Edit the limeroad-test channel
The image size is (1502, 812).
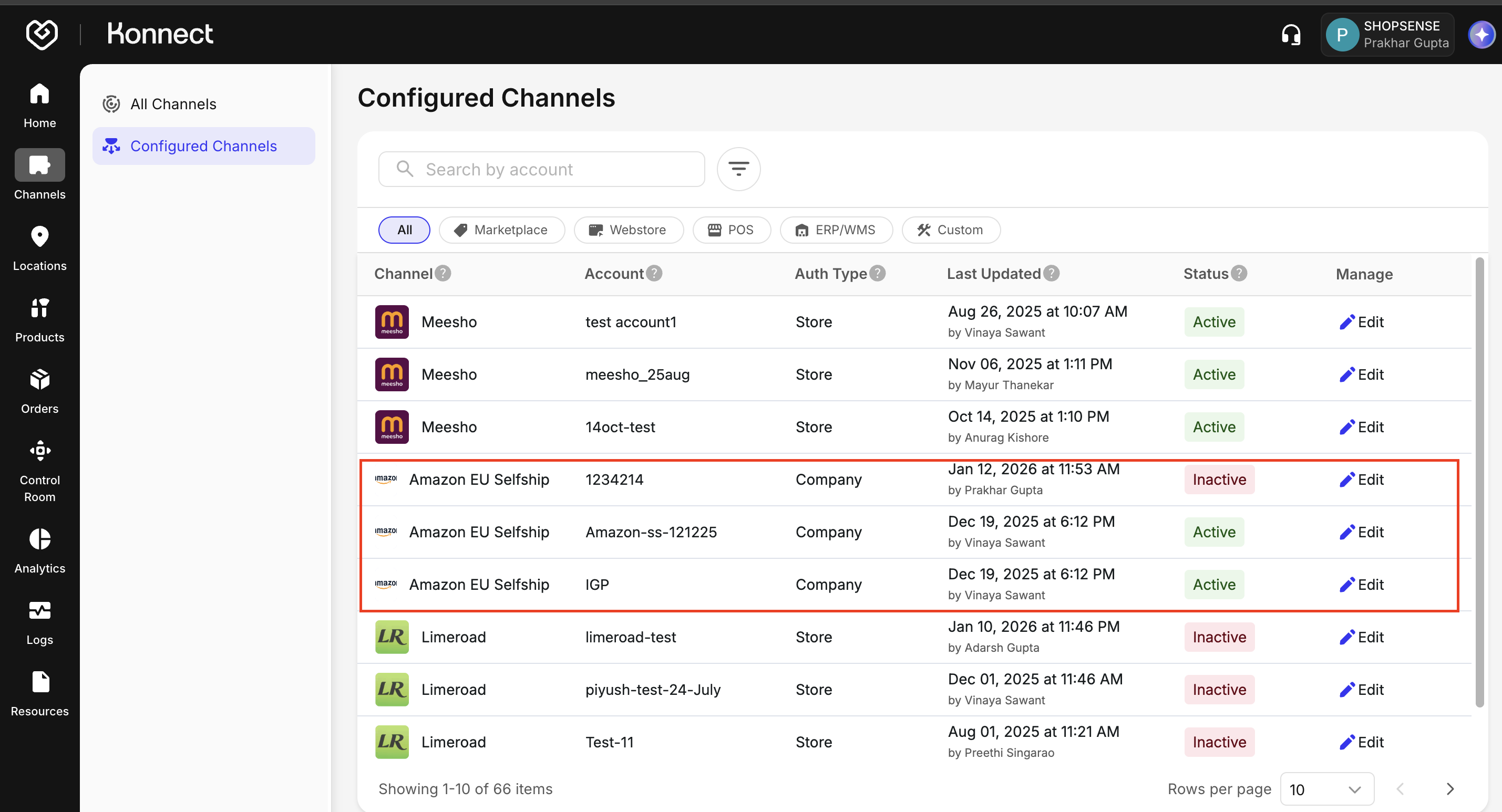(x=1362, y=637)
